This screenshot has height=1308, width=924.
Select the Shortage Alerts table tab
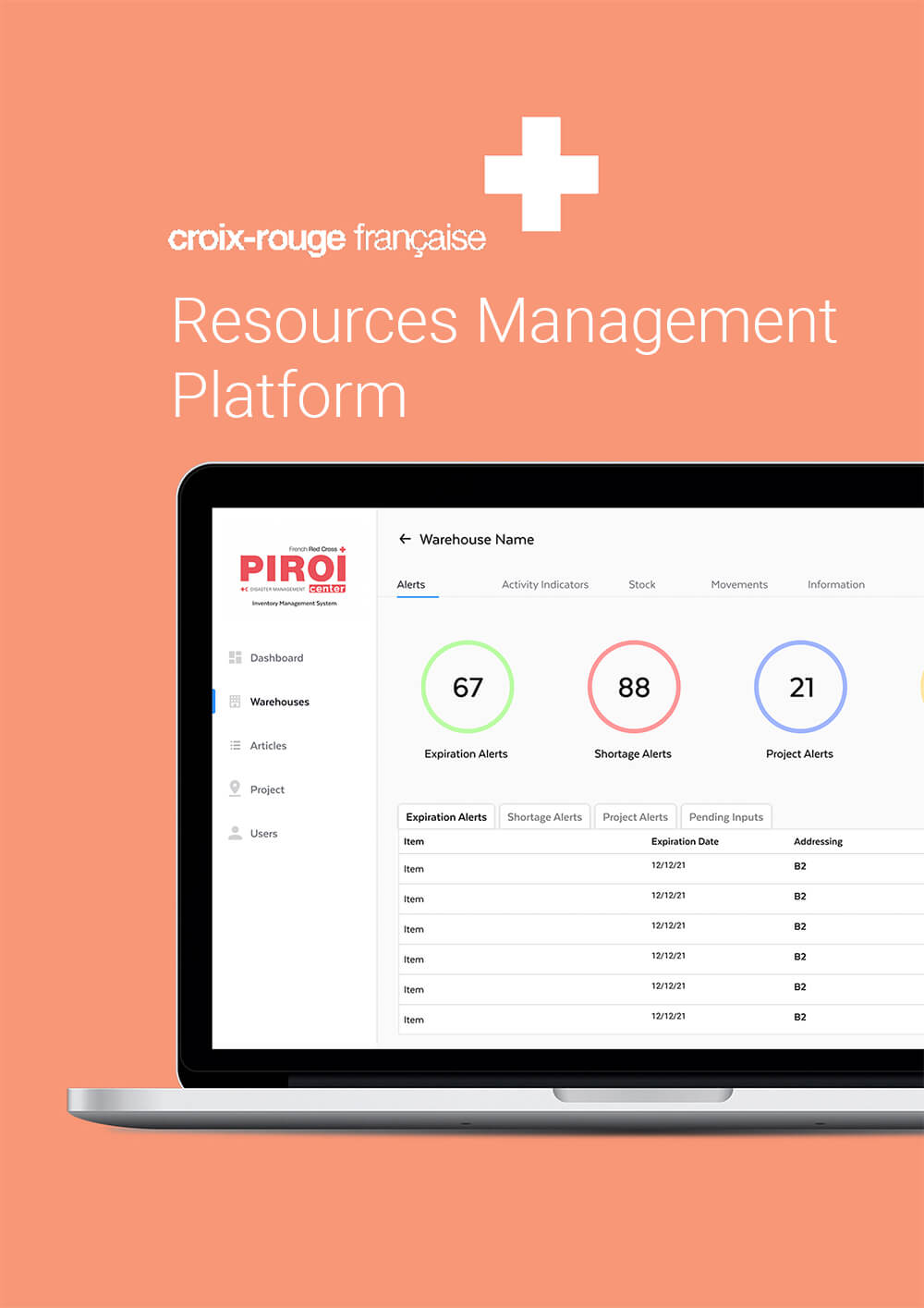[x=544, y=817]
